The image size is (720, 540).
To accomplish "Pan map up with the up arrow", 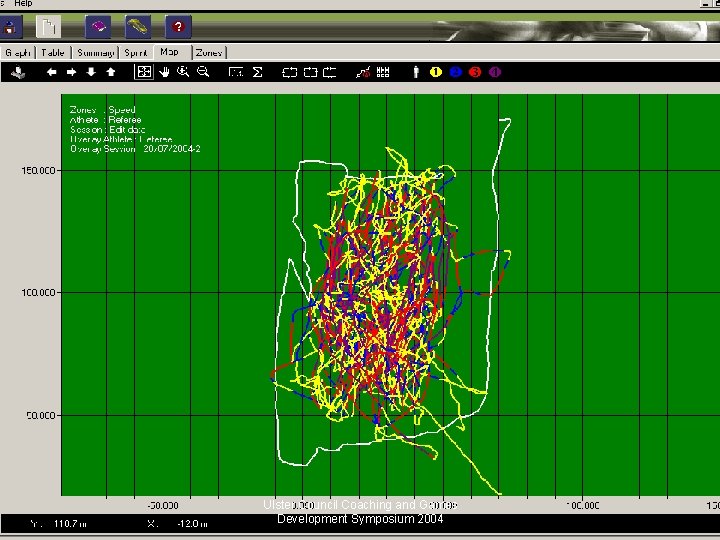I will (111, 72).
